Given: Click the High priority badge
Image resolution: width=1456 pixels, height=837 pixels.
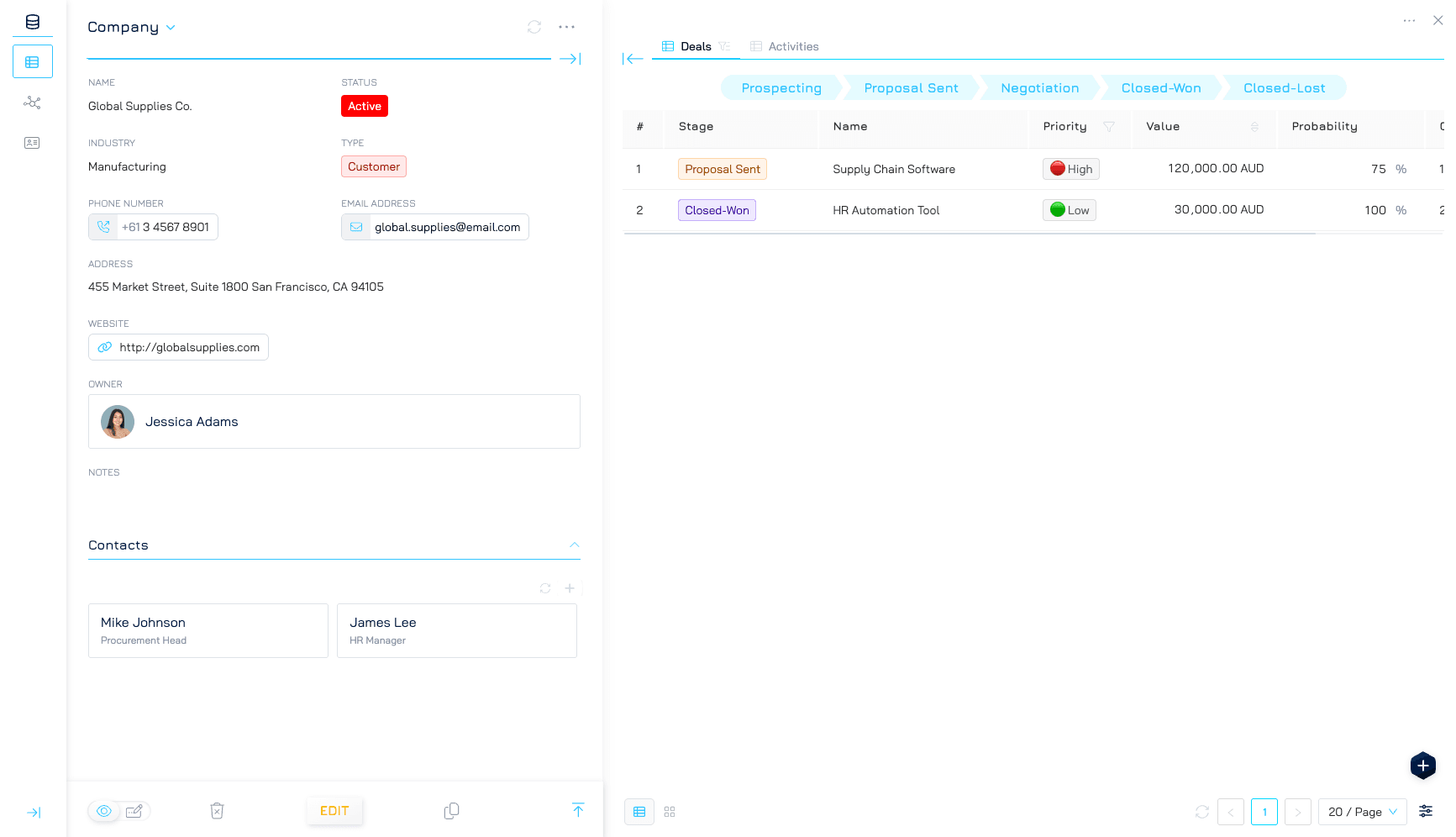Looking at the screenshot, I should tap(1071, 169).
